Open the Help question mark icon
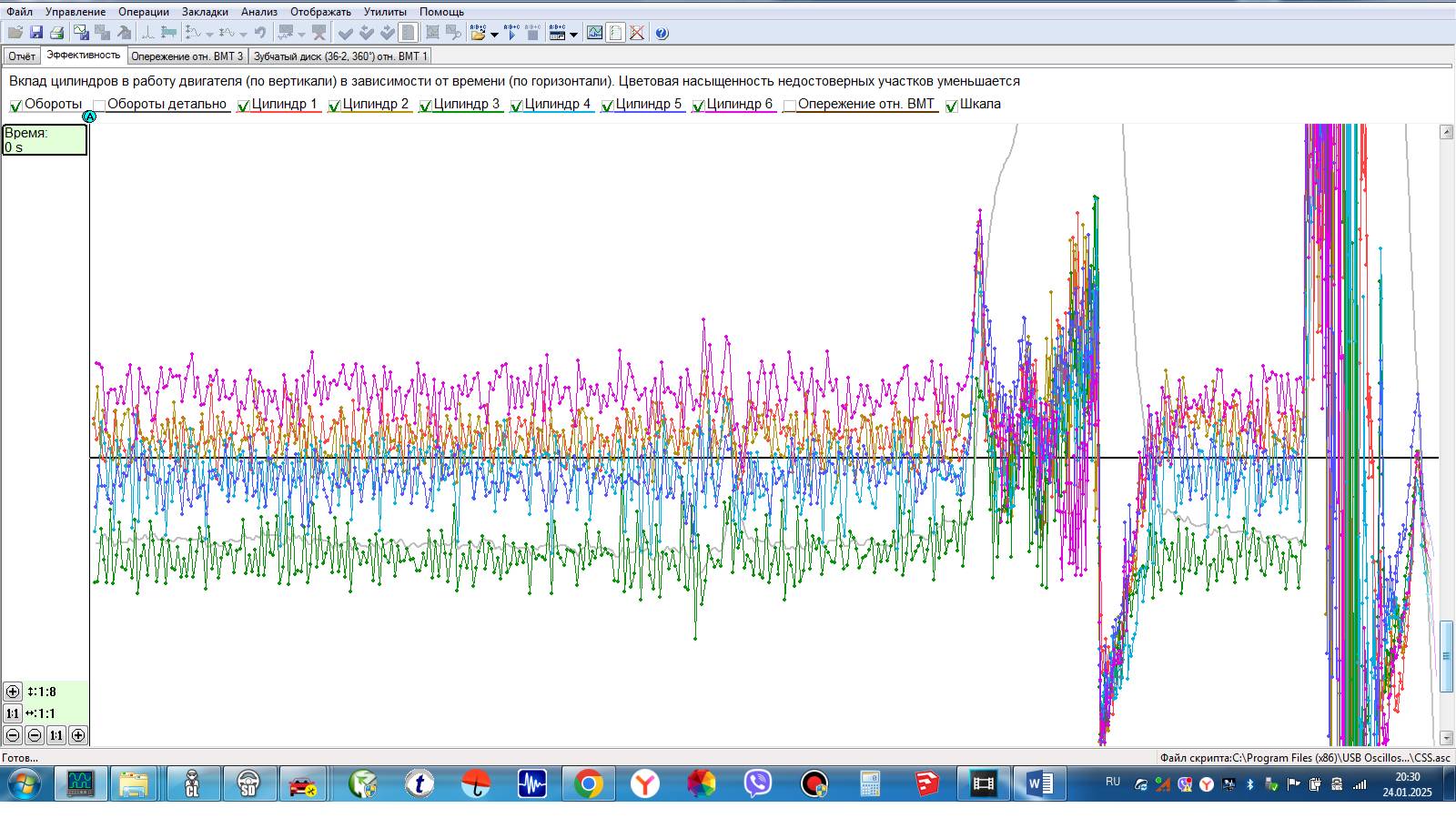This screenshot has width=1456, height=818. [x=662, y=33]
